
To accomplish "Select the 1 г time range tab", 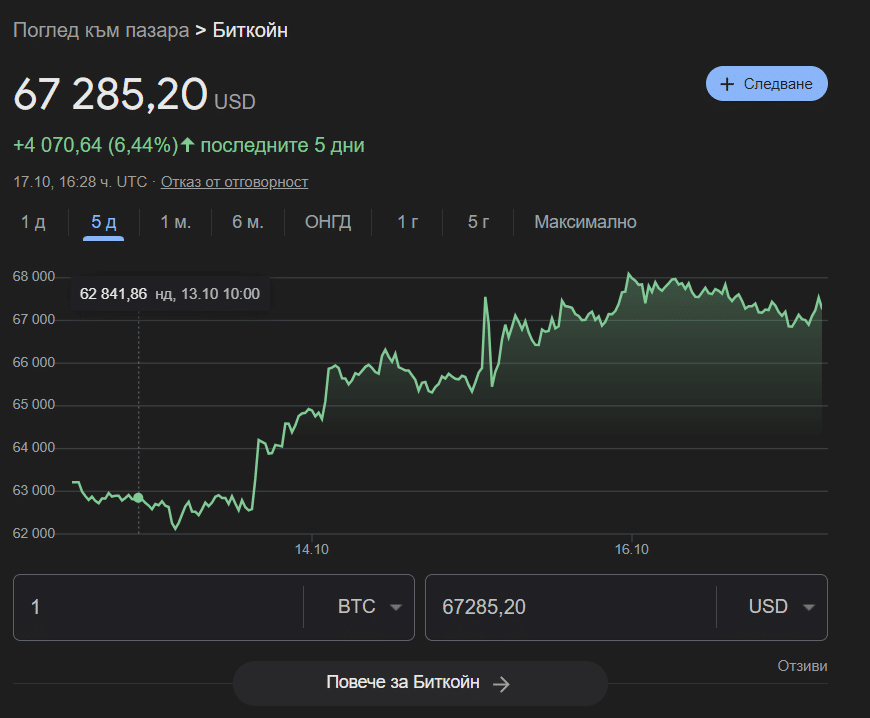I will [408, 222].
